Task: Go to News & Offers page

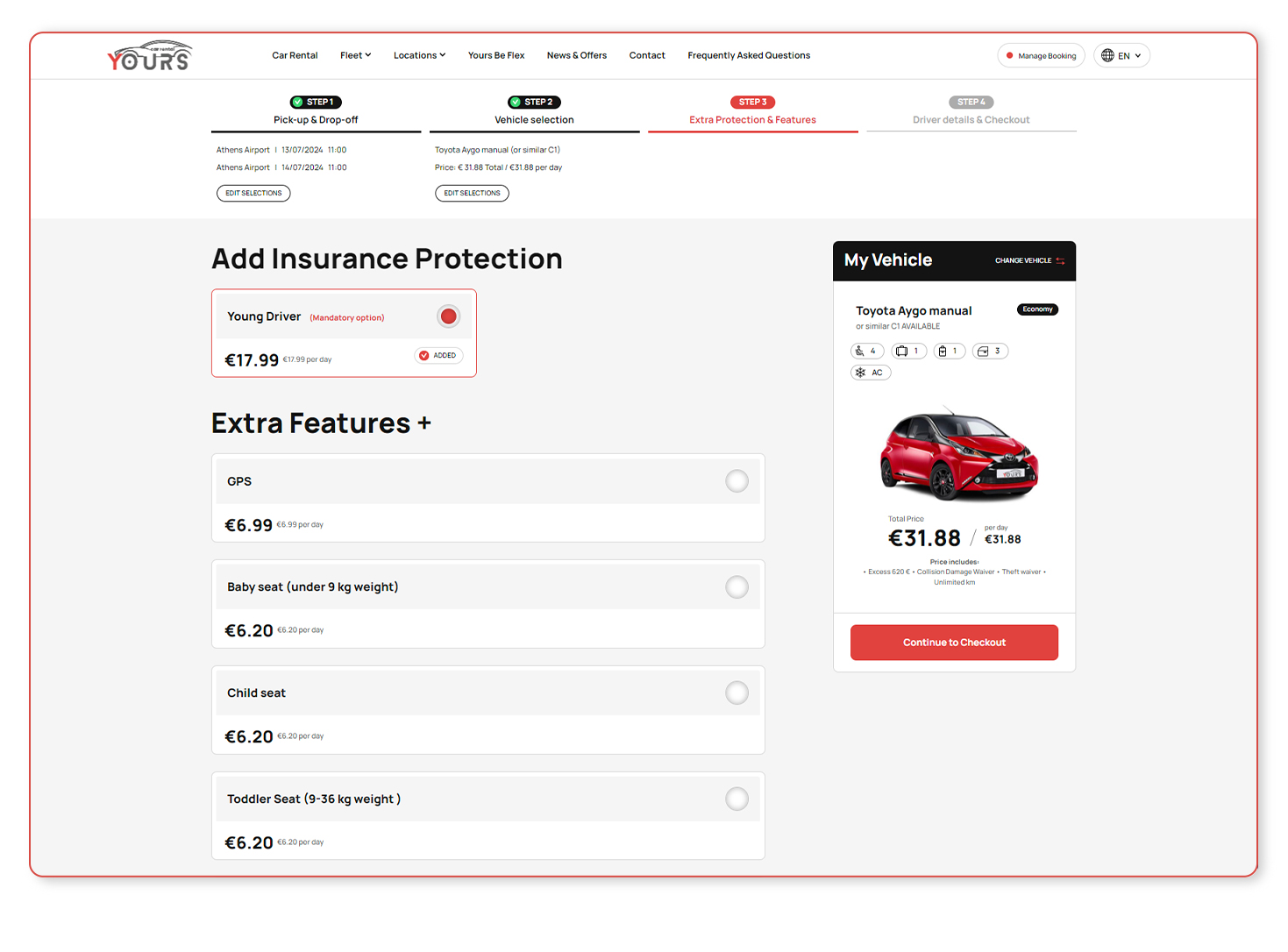Action: (576, 55)
